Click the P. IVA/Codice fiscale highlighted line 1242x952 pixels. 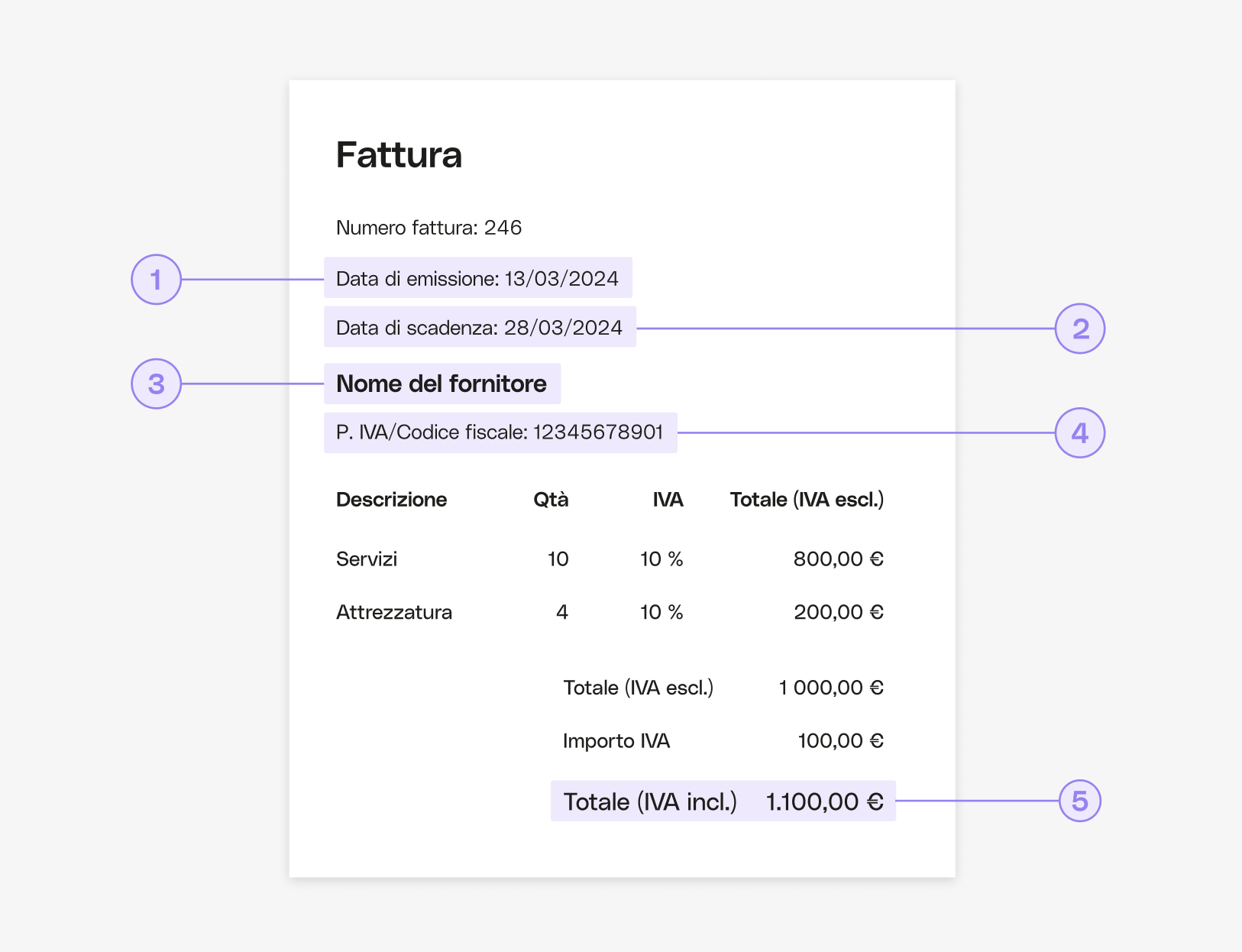(x=500, y=432)
